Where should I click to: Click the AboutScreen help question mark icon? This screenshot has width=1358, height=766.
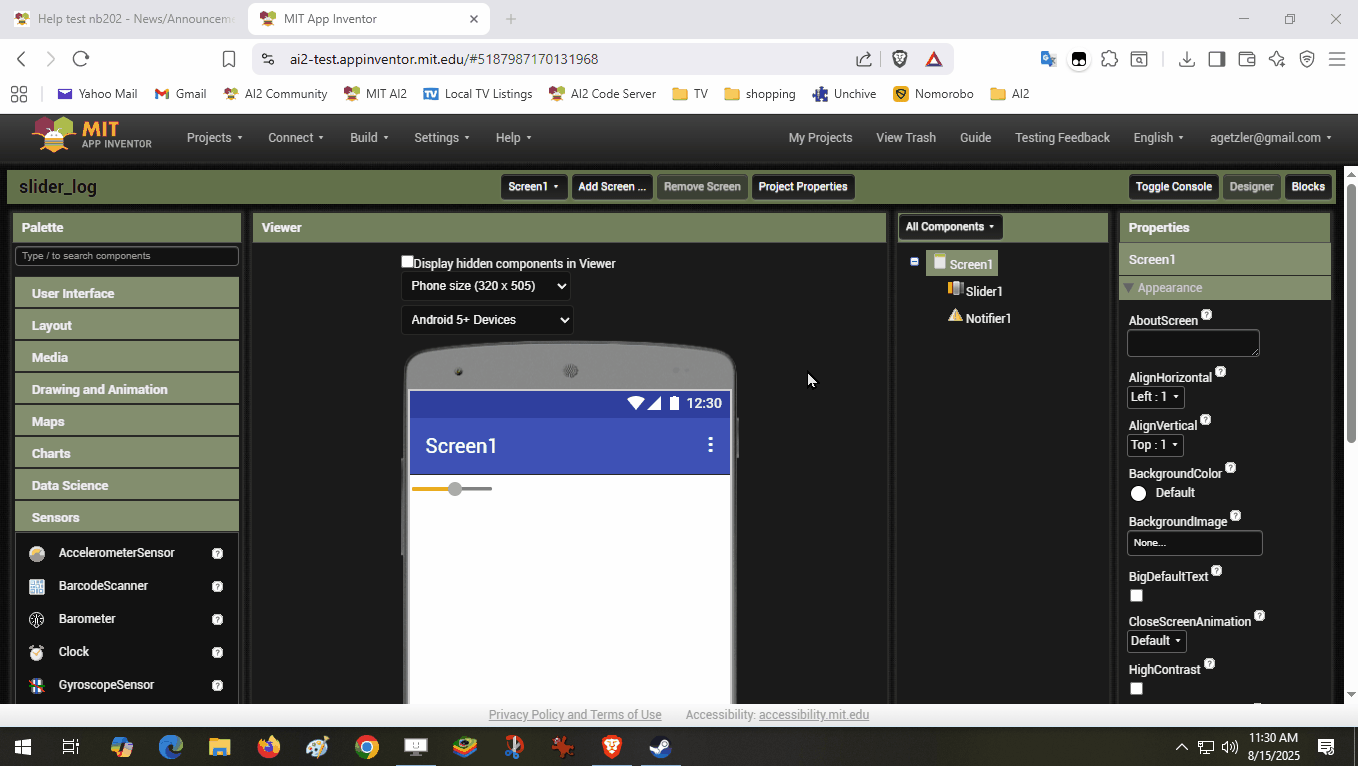point(1206,315)
